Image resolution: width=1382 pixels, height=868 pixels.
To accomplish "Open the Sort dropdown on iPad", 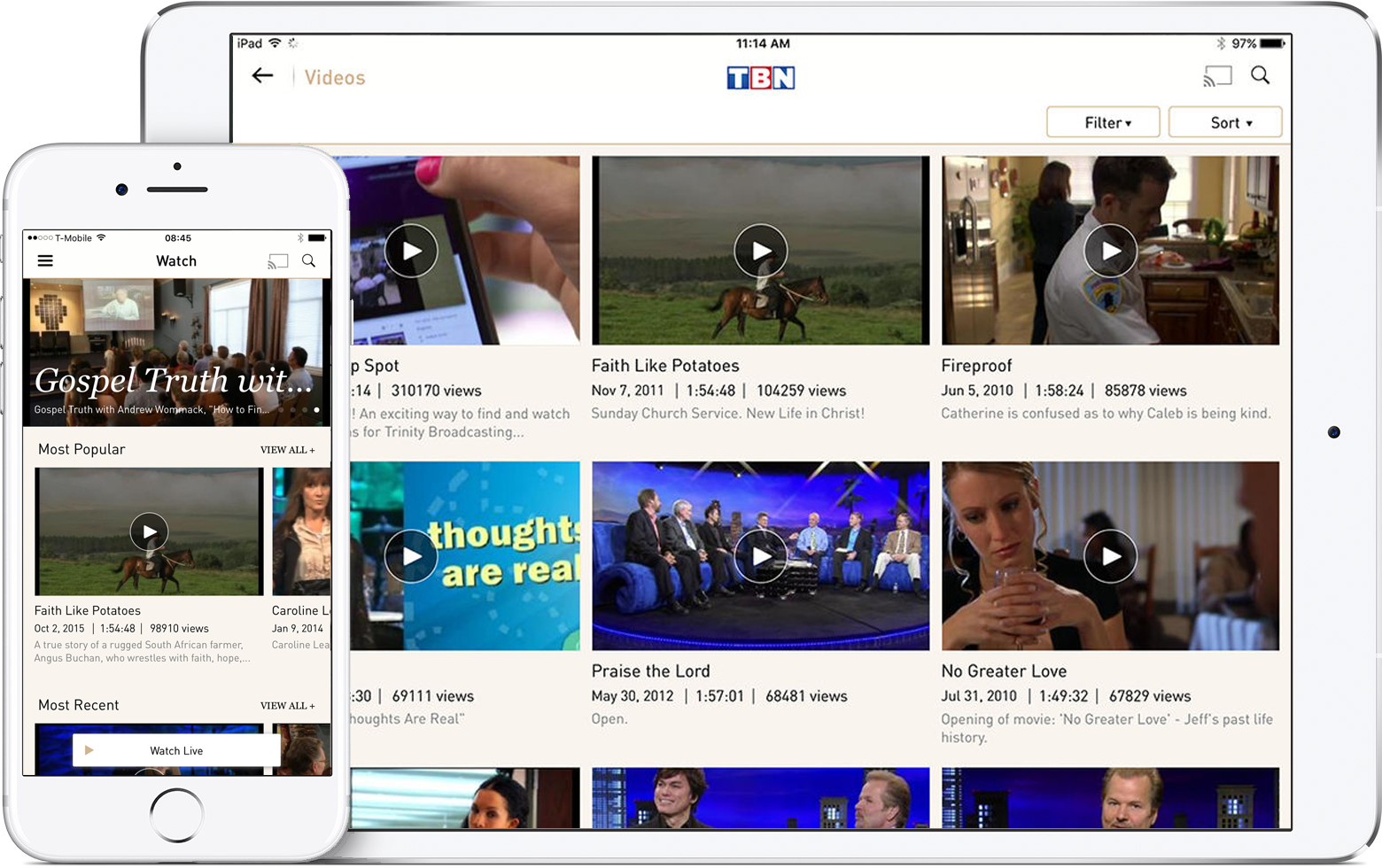I will pyautogui.click(x=1225, y=122).
